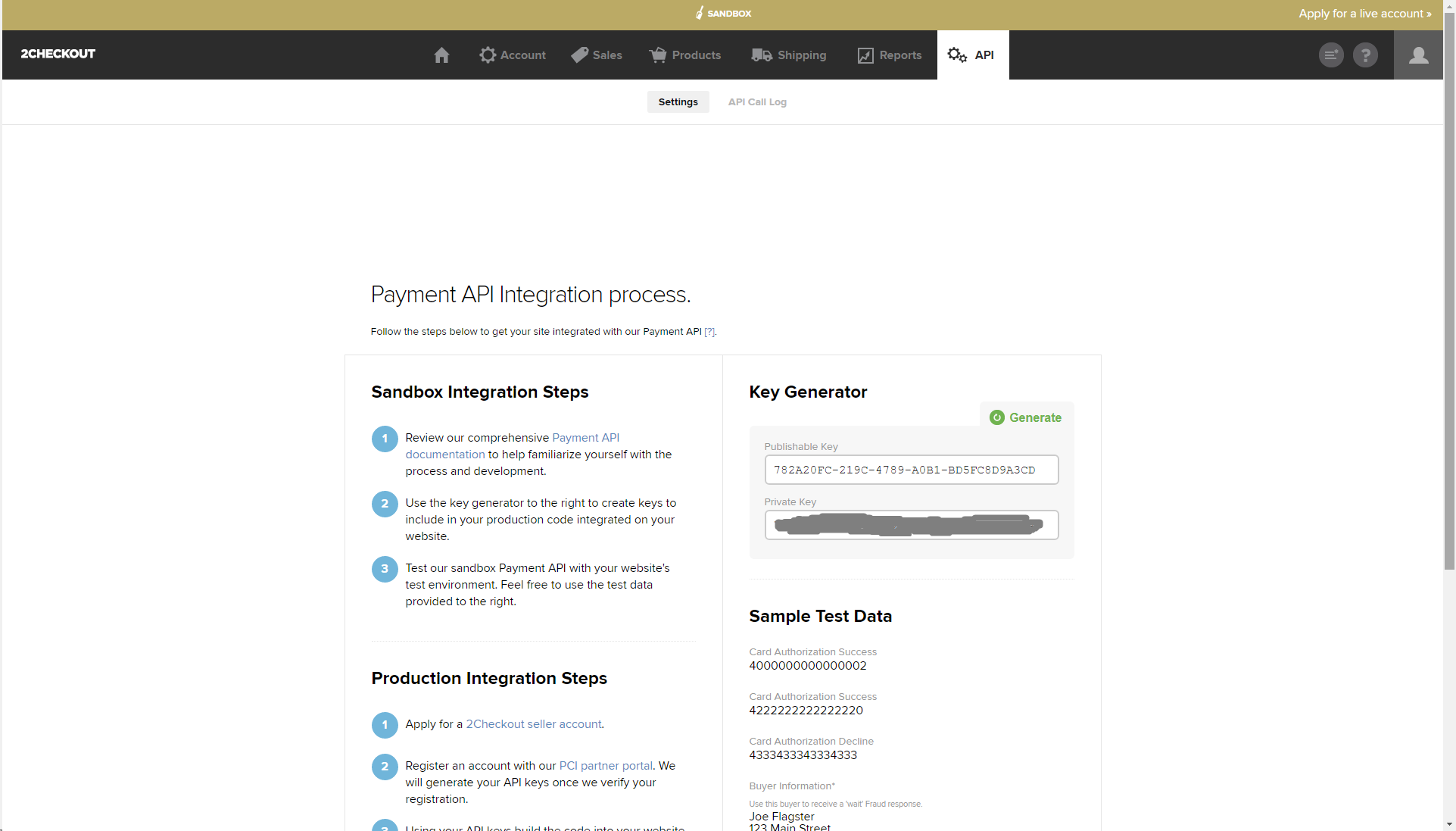
Task: Click the Generate keys button
Action: click(x=1026, y=417)
